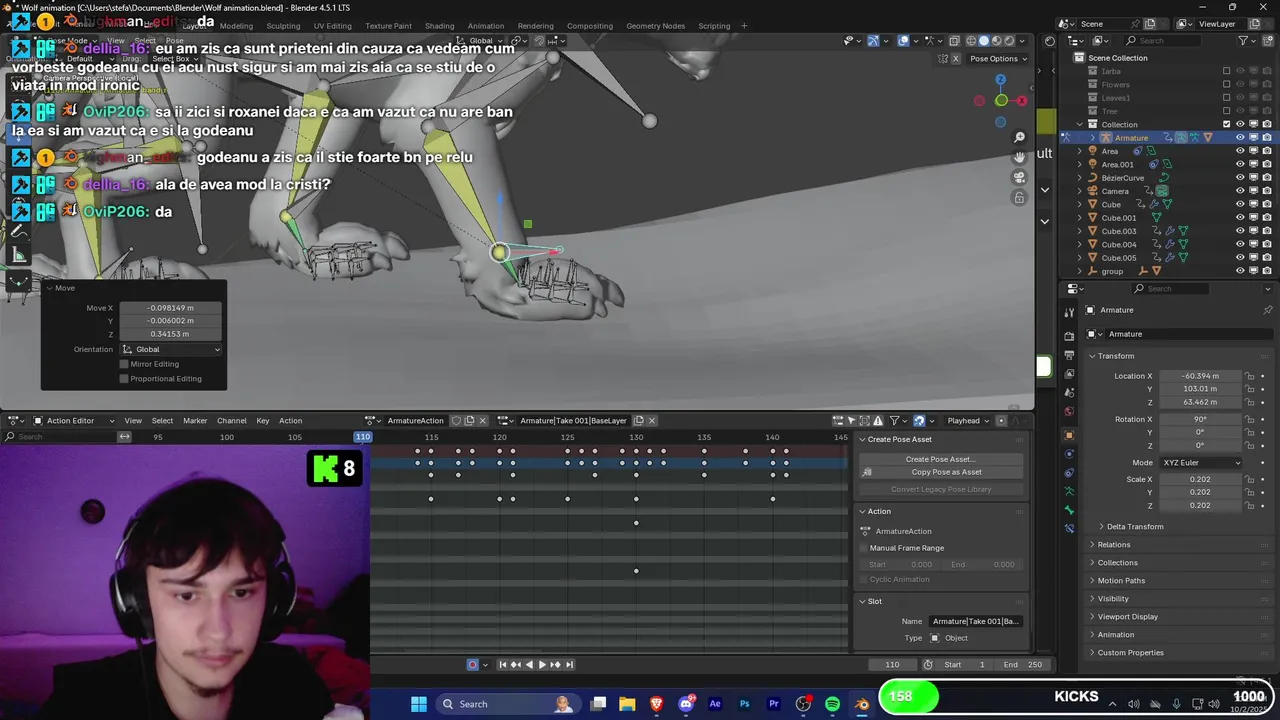
Task: Select rendered viewport shading icon
Action: click(x=1009, y=41)
